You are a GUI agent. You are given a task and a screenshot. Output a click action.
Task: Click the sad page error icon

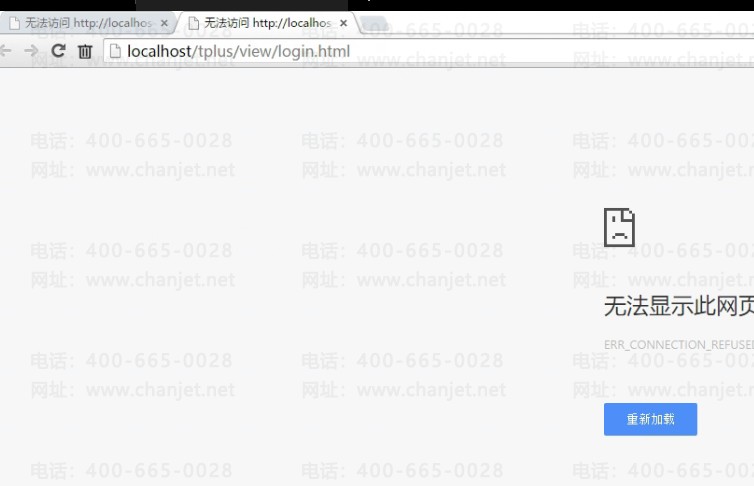(x=619, y=228)
